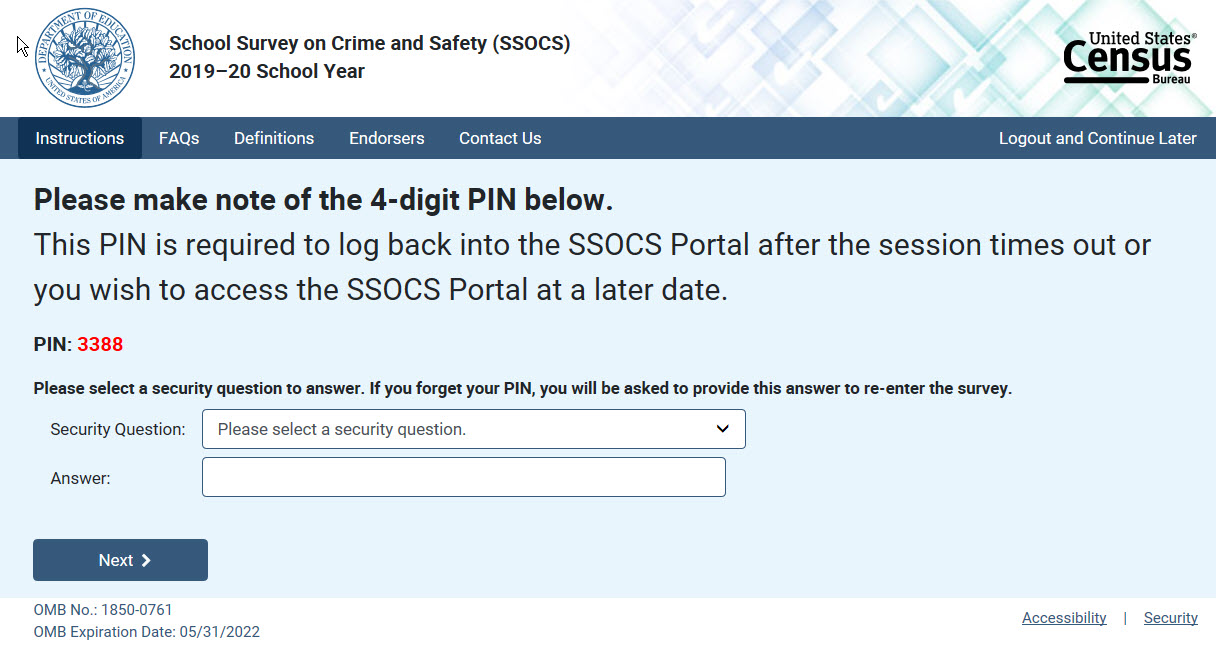1216x647 pixels.
Task: Open the Security link in footer
Action: [1170, 618]
